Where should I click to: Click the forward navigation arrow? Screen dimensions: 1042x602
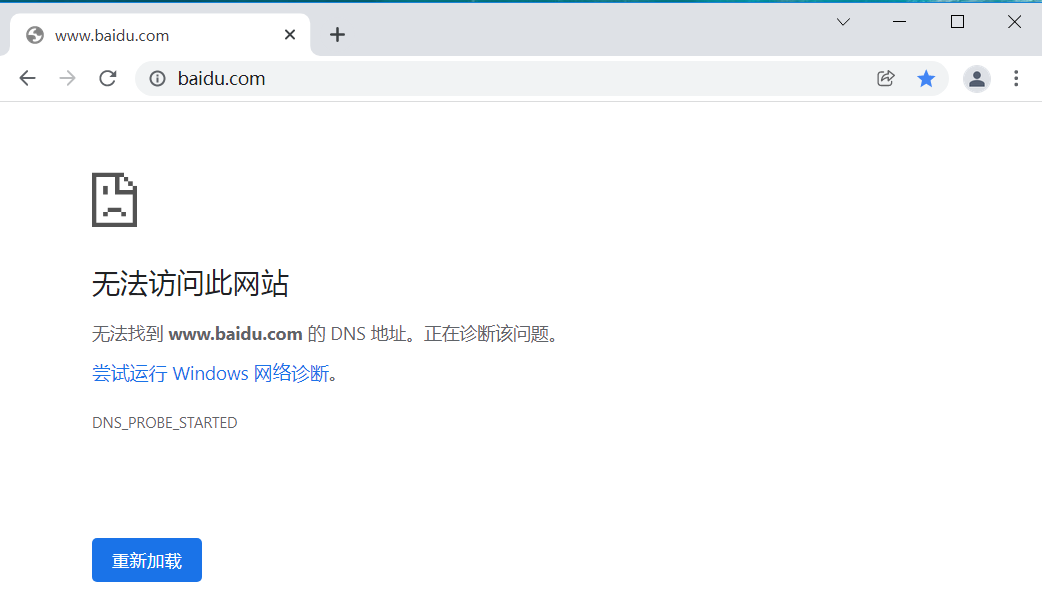pyautogui.click(x=67, y=78)
